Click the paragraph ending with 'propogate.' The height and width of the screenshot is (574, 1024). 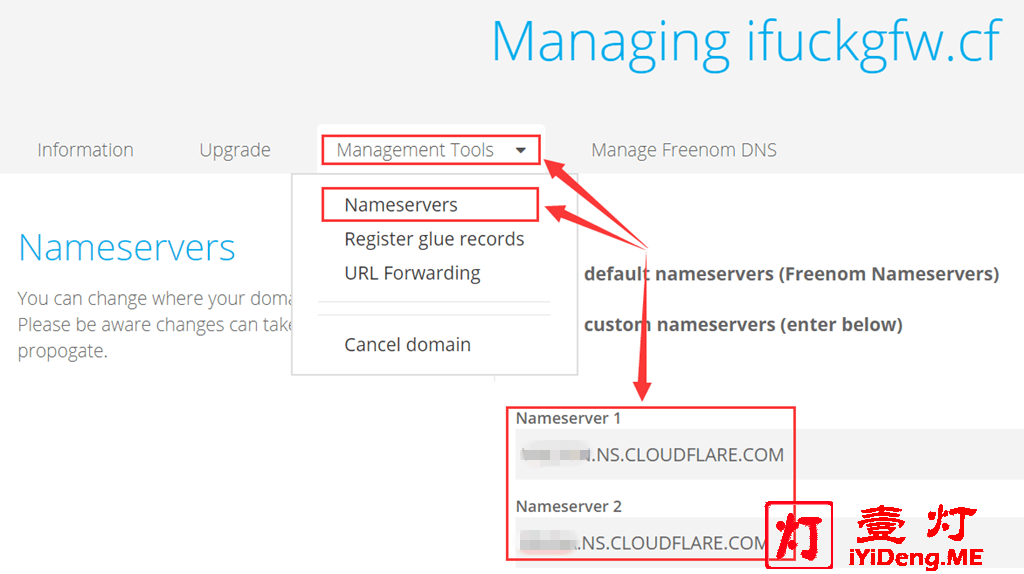(x=155, y=325)
